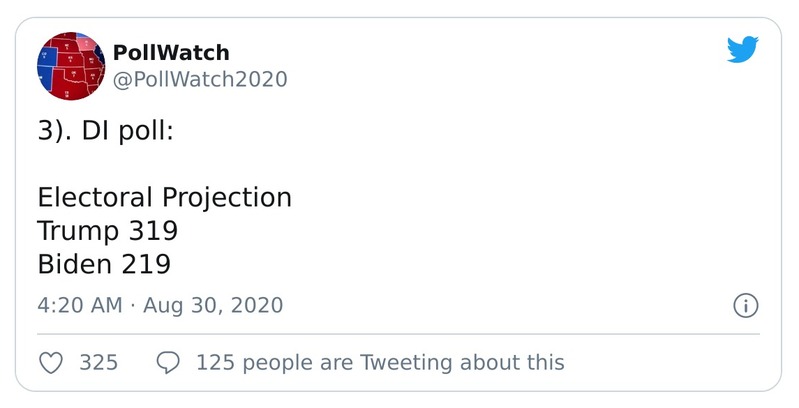Click the "3). DI poll:" text line

pos(106,131)
